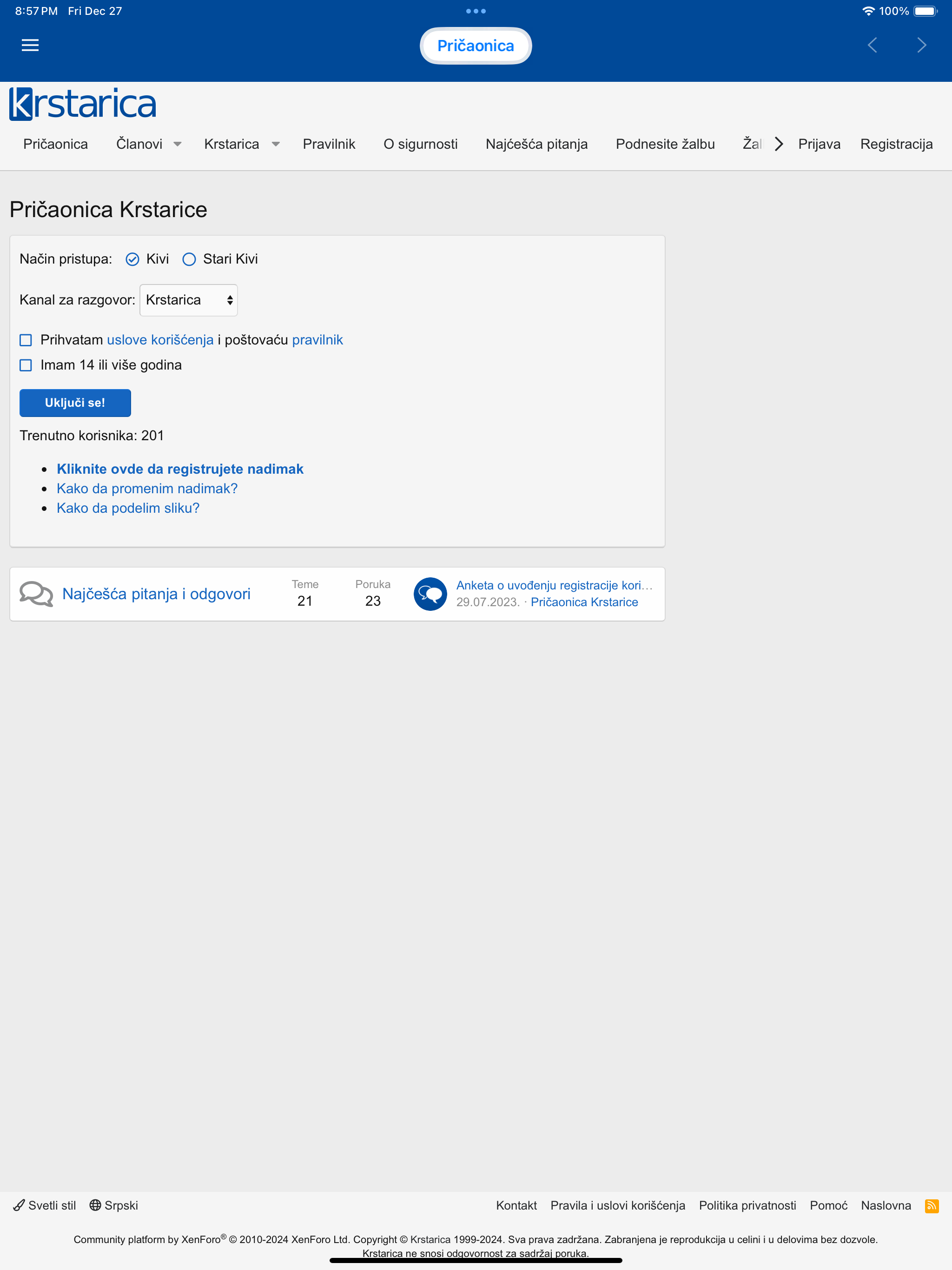Open the Pomoć footer link
This screenshot has height=1270, width=952.
click(x=828, y=1205)
